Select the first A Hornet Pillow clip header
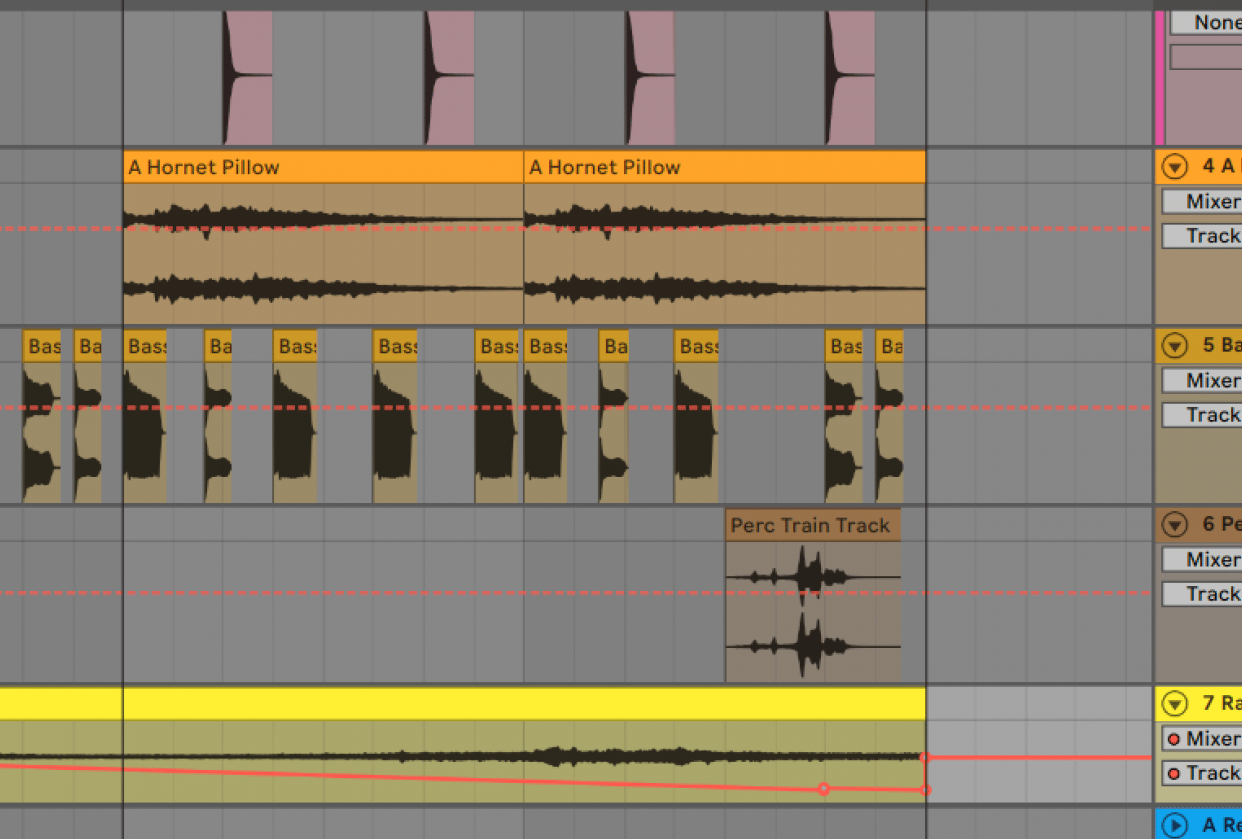Viewport: 1242px width, 839px height. click(x=322, y=167)
